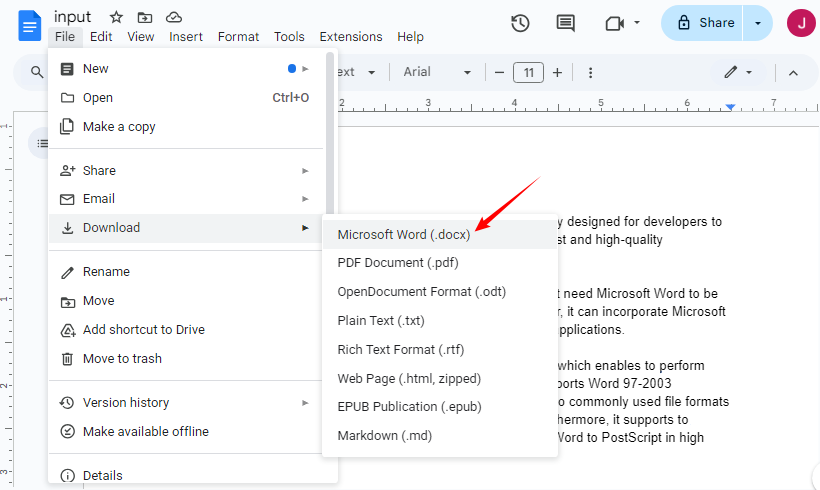Click the more options three-dot icon
Screen dimensions: 820x490
[x=590, y=72]
